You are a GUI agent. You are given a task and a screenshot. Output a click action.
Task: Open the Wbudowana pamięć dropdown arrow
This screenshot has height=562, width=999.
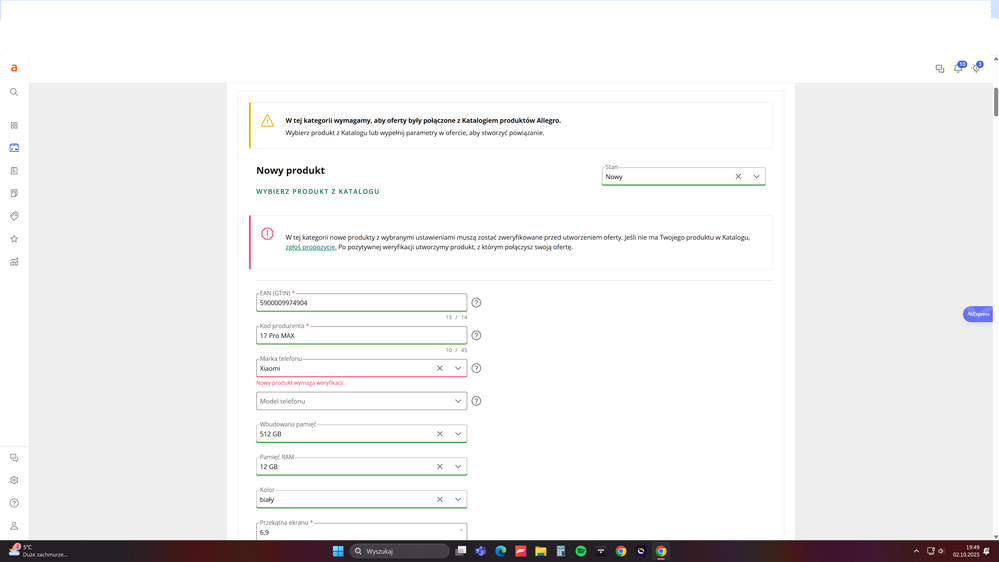[458, 434]
